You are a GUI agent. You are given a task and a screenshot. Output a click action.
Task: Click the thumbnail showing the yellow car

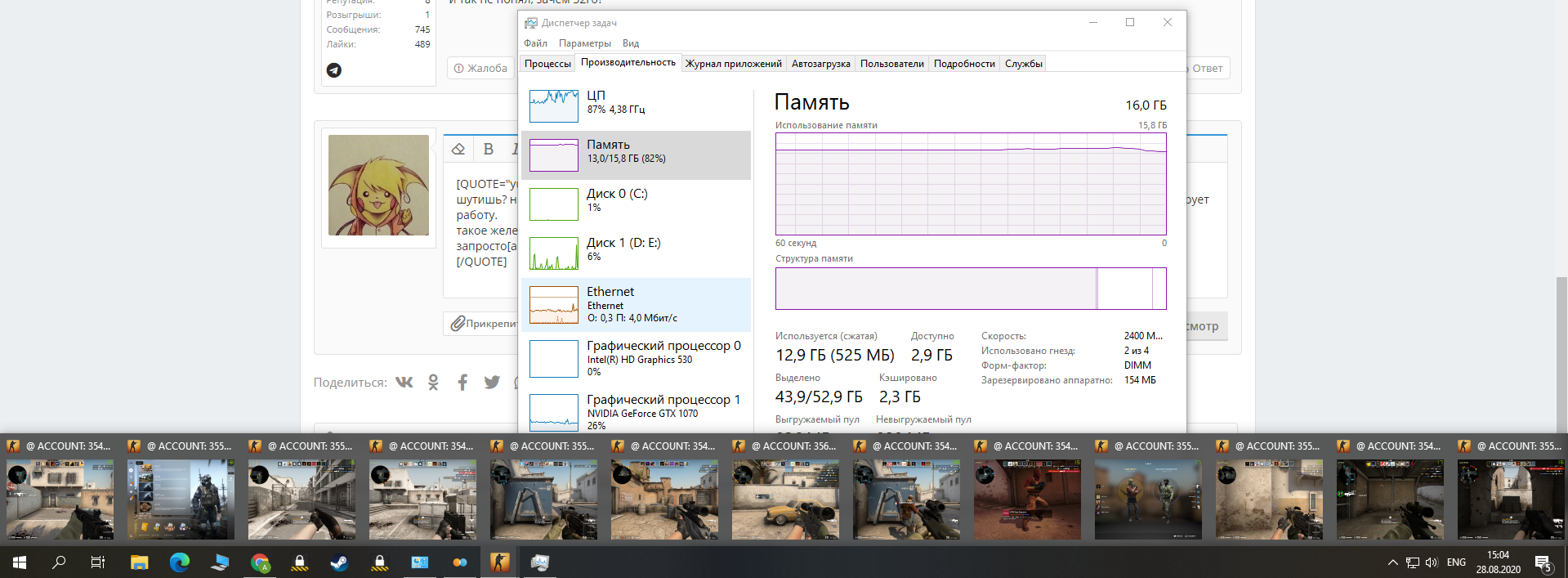tap(785, 500)
